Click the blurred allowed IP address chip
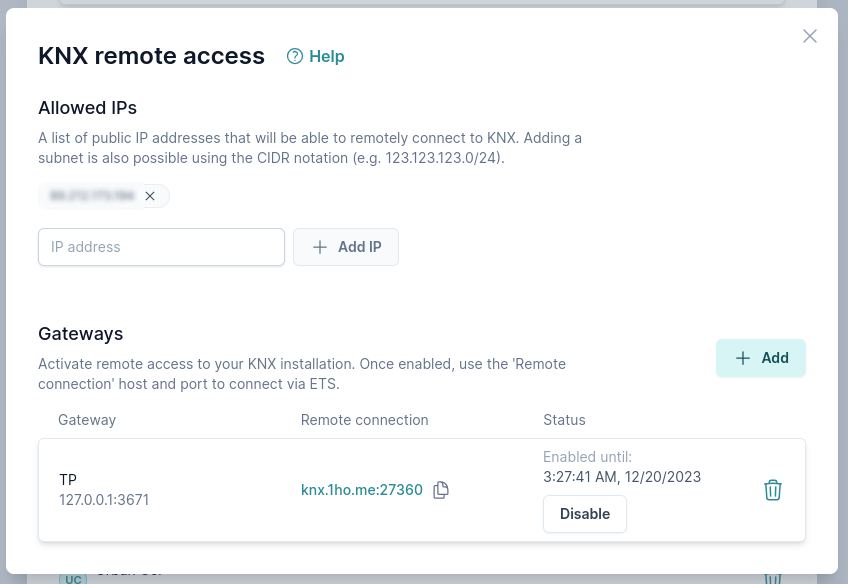The height and width of the screenshot is (584, 848). [x=92, y=196]
